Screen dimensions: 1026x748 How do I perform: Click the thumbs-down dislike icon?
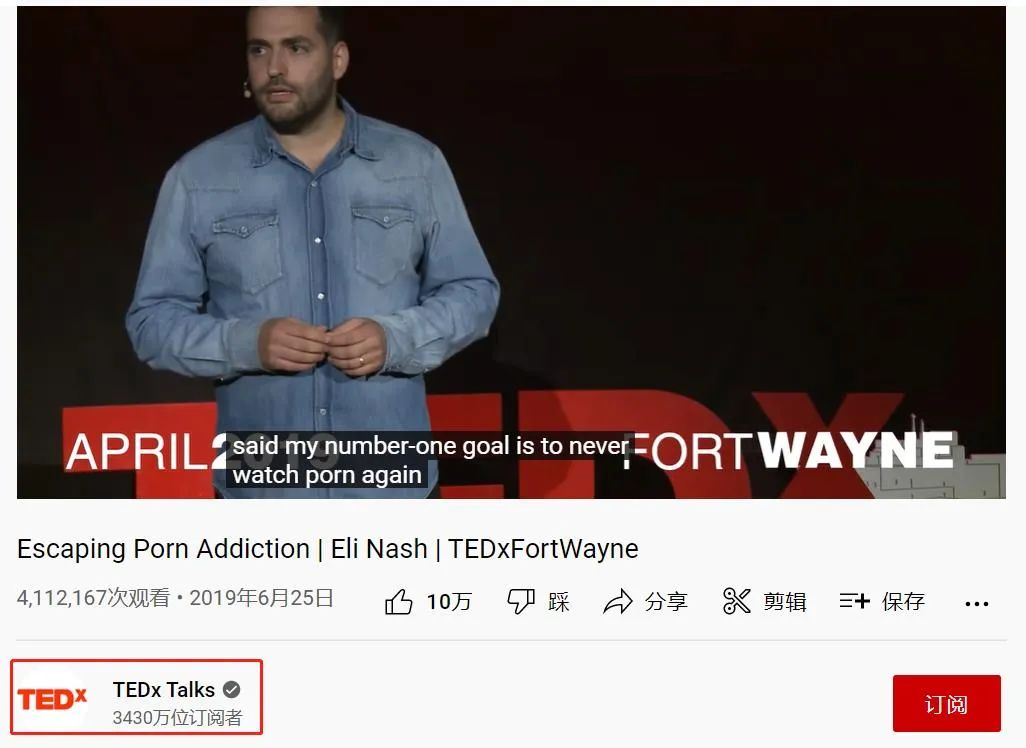521,601
